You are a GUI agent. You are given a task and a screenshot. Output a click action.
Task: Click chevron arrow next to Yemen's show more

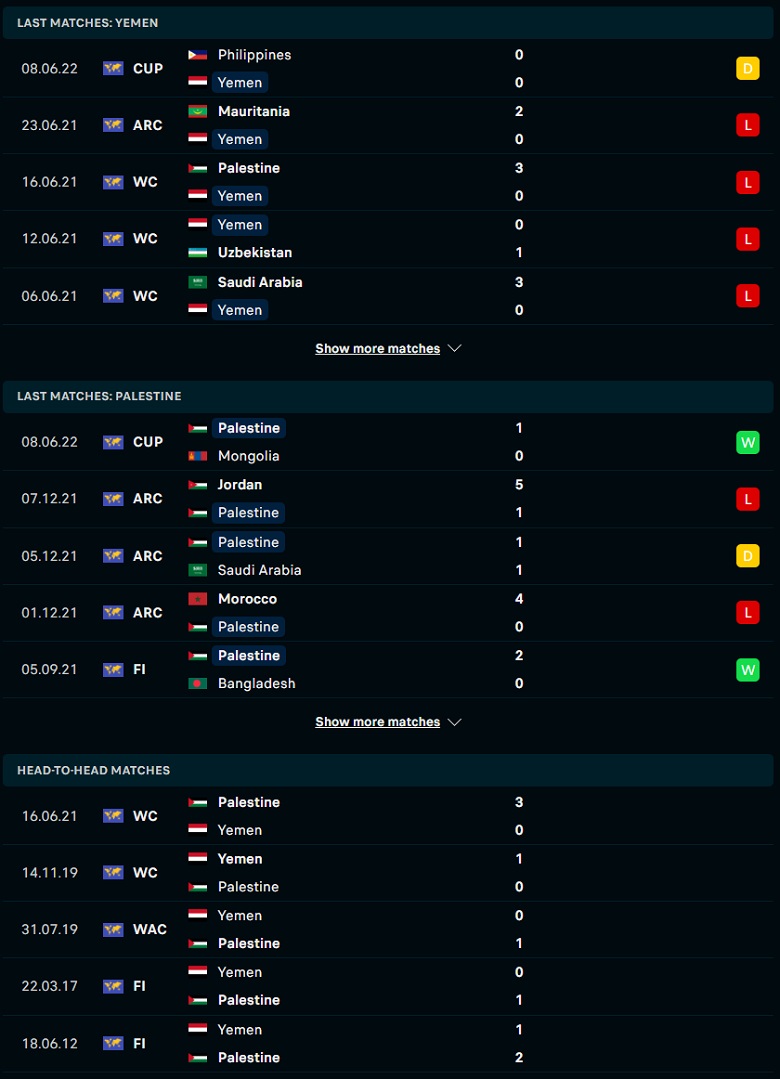454,349
